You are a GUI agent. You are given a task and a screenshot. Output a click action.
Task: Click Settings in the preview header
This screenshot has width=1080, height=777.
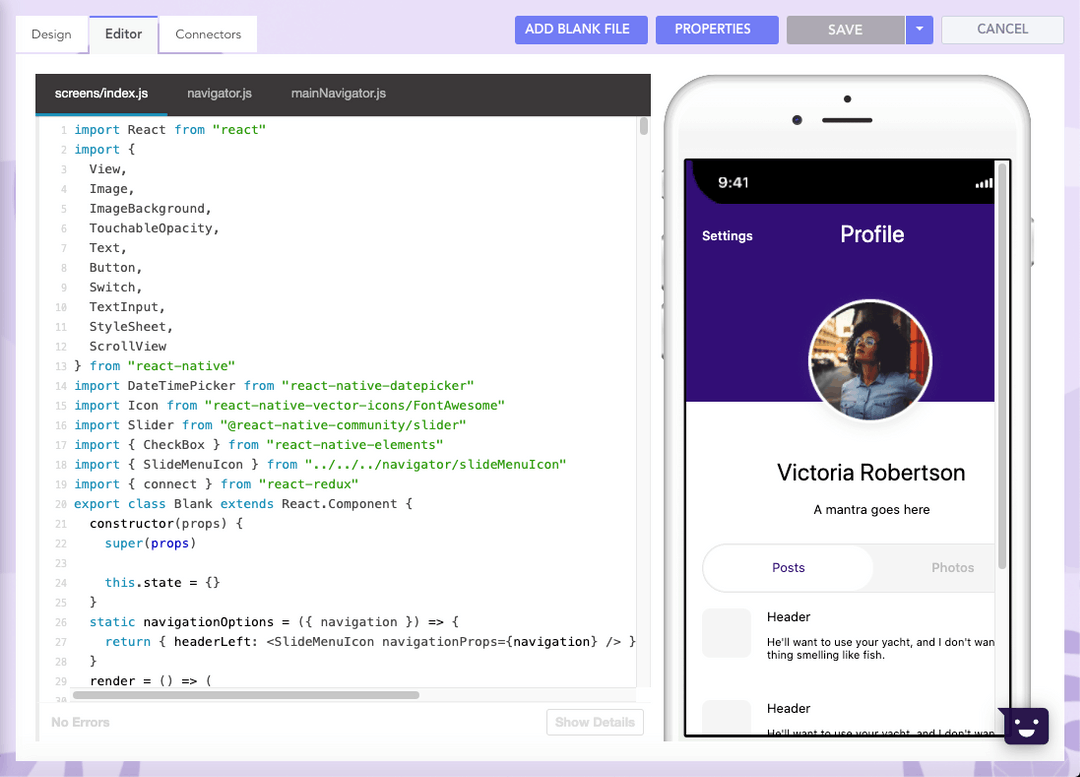[x=727, y=235]
